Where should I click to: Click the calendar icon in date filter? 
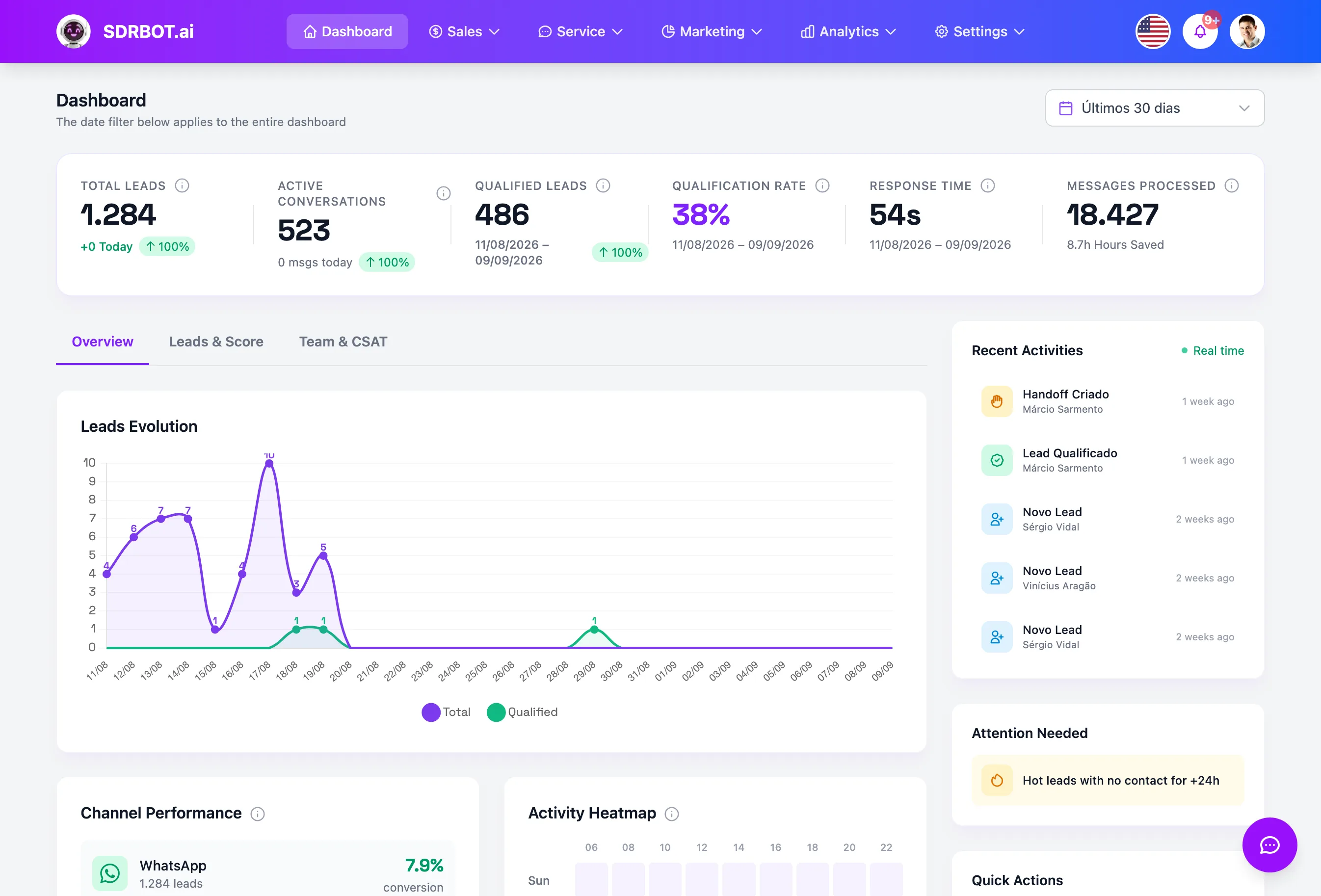click(x=1066, y=108)
